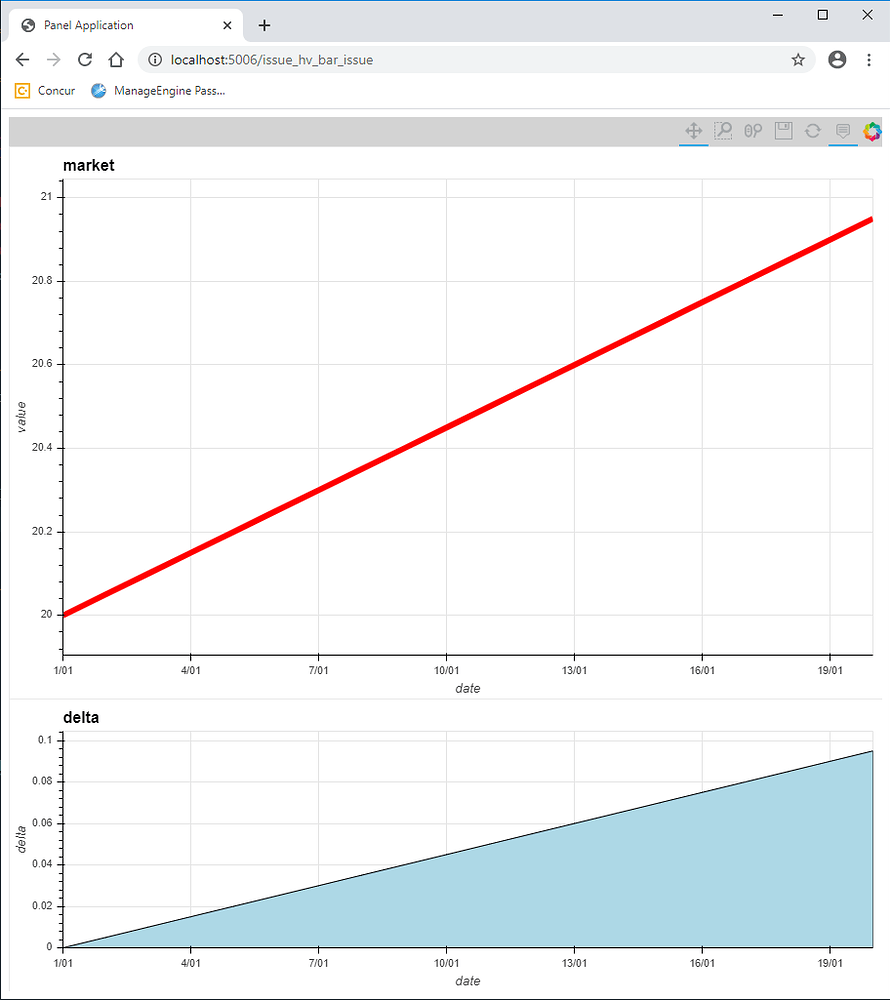View site information via the info icon

(x=154, y=60)
